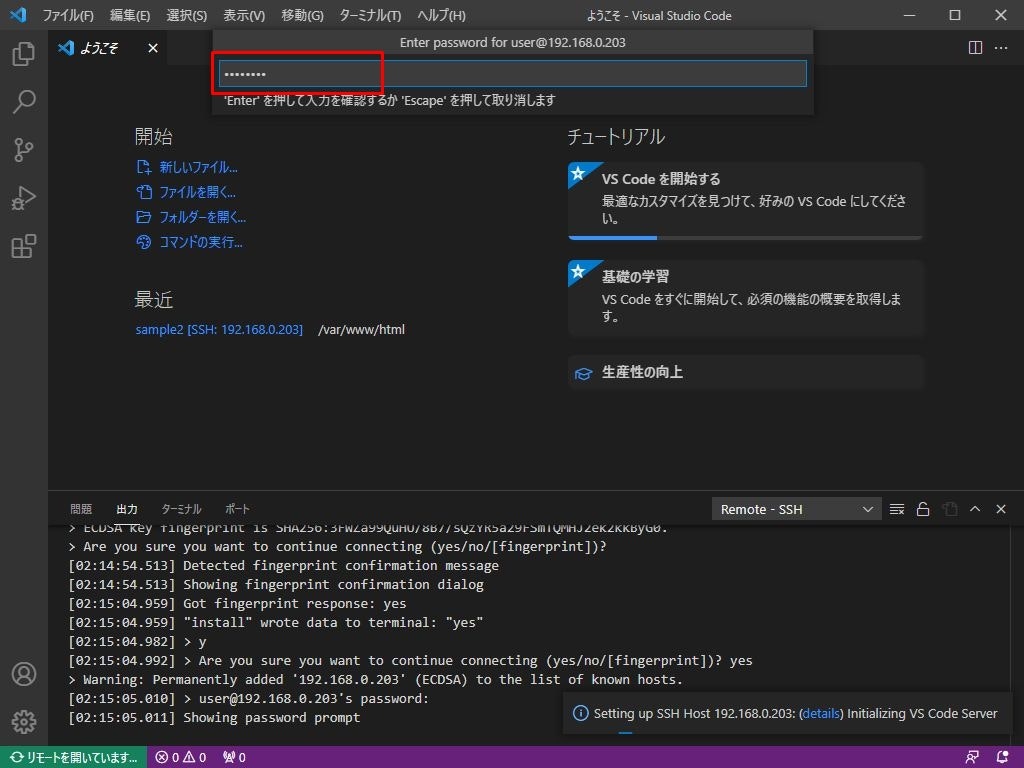
Task: Open the Source Control view
Action: coord(24,150)
